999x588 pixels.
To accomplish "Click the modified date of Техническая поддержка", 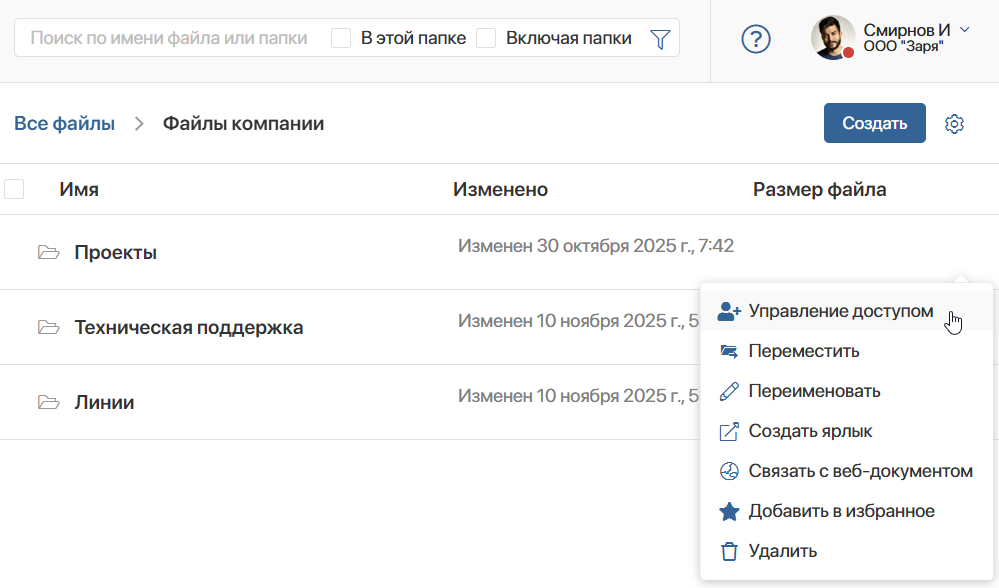I will click(x=579, y=321).
